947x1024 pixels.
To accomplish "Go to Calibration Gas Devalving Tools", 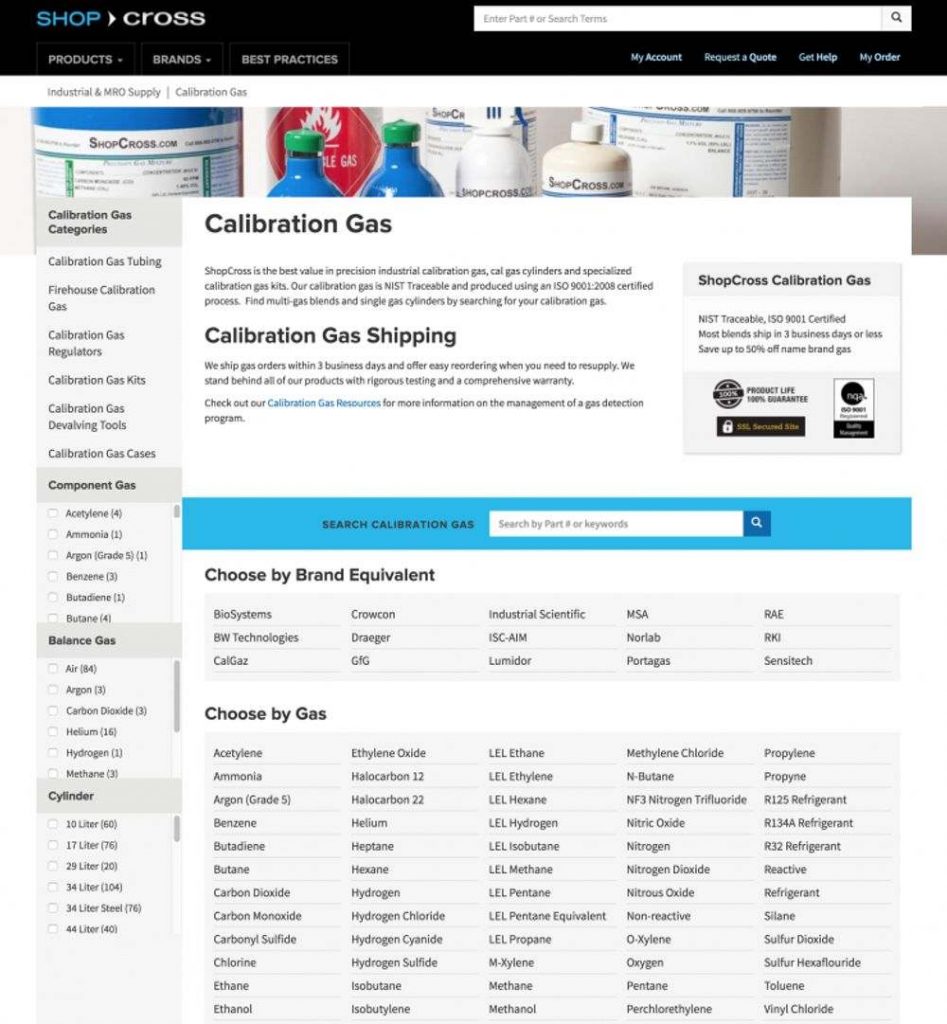I will coord(87,417).
